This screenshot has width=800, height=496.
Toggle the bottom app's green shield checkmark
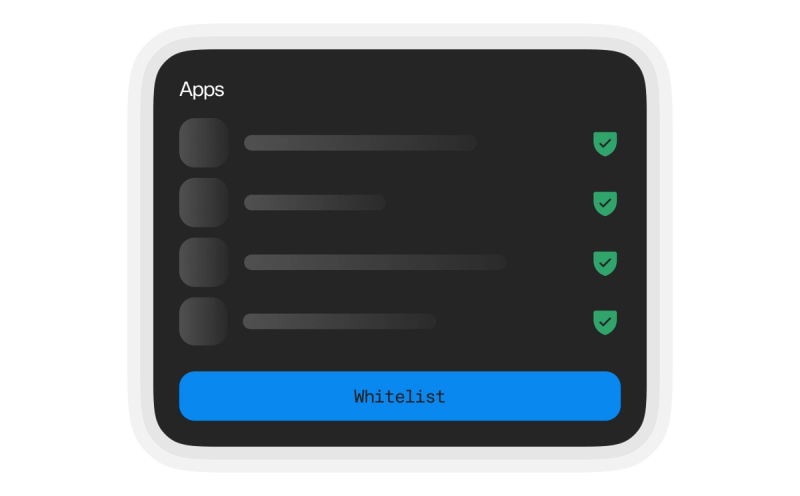pos(605,322)
